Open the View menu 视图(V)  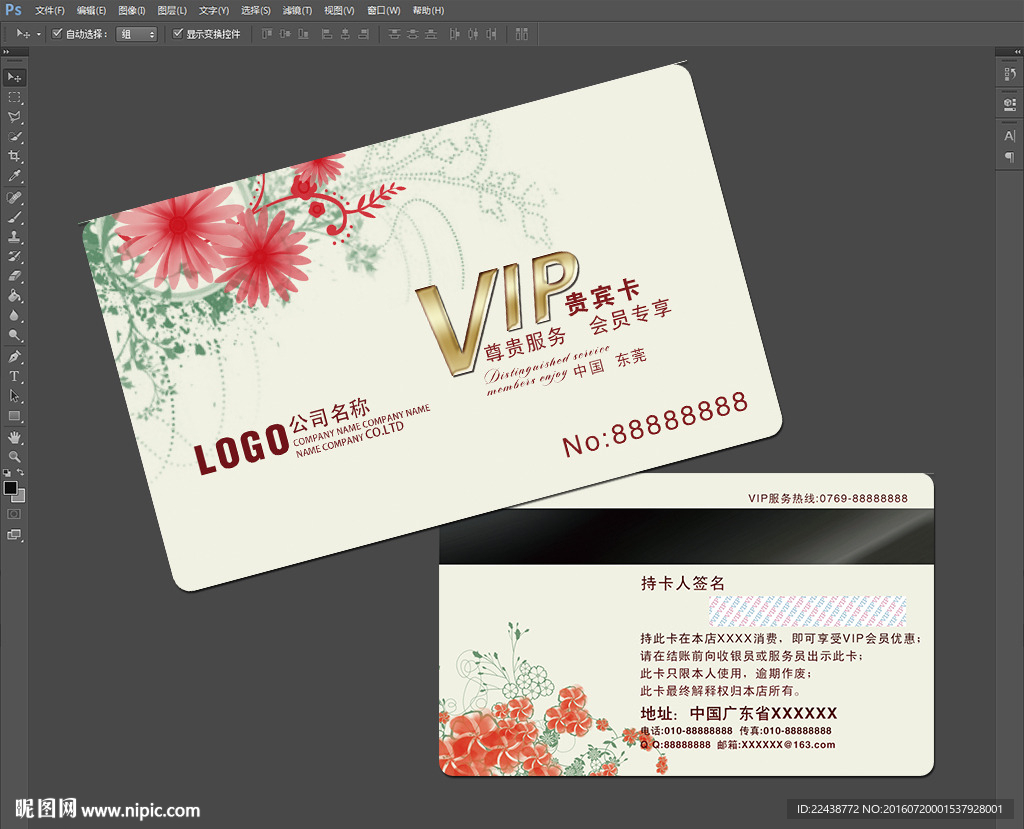click(339, 10)
